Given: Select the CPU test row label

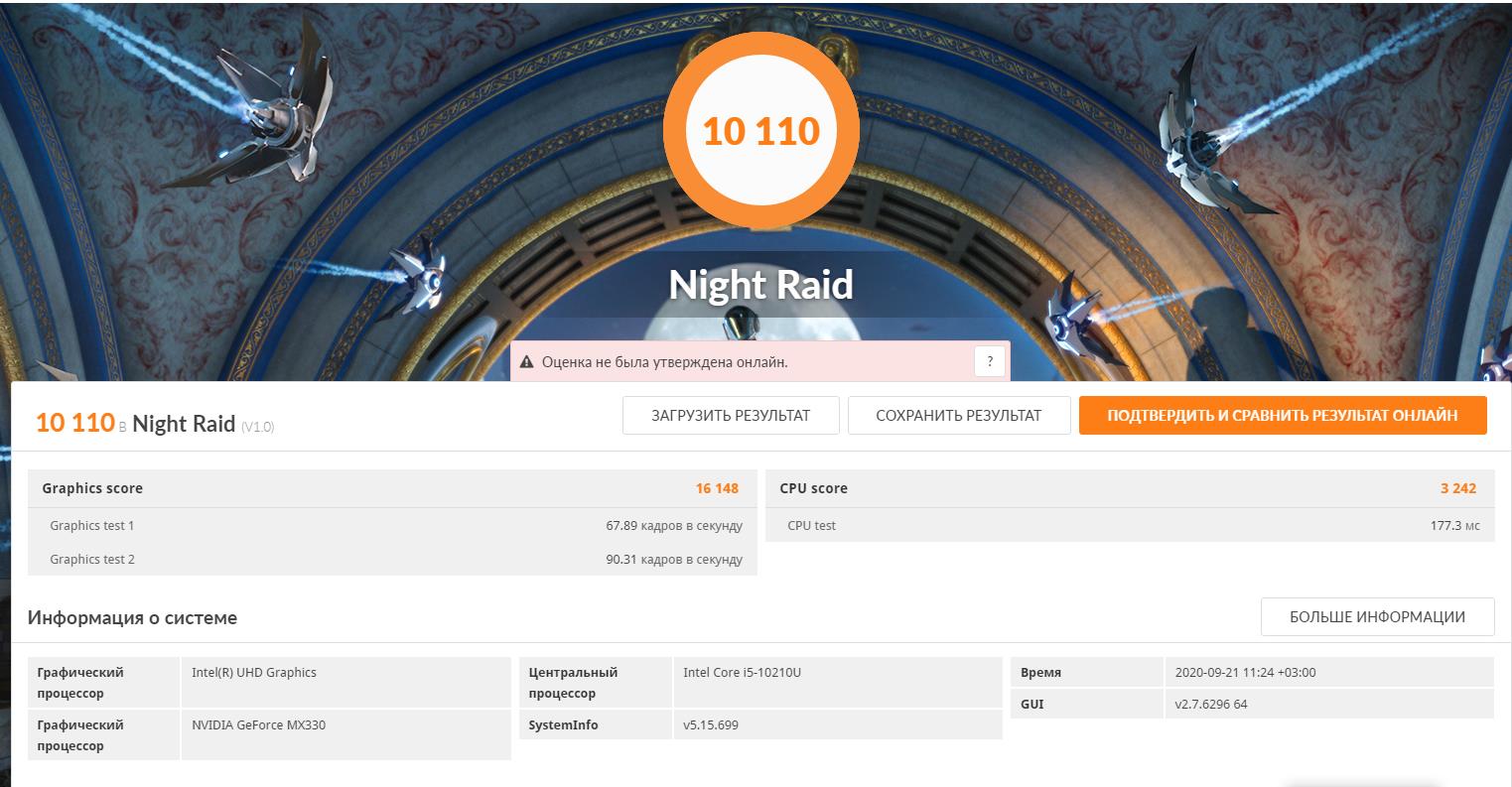Looking at the screenshot, I should point(811,525).
